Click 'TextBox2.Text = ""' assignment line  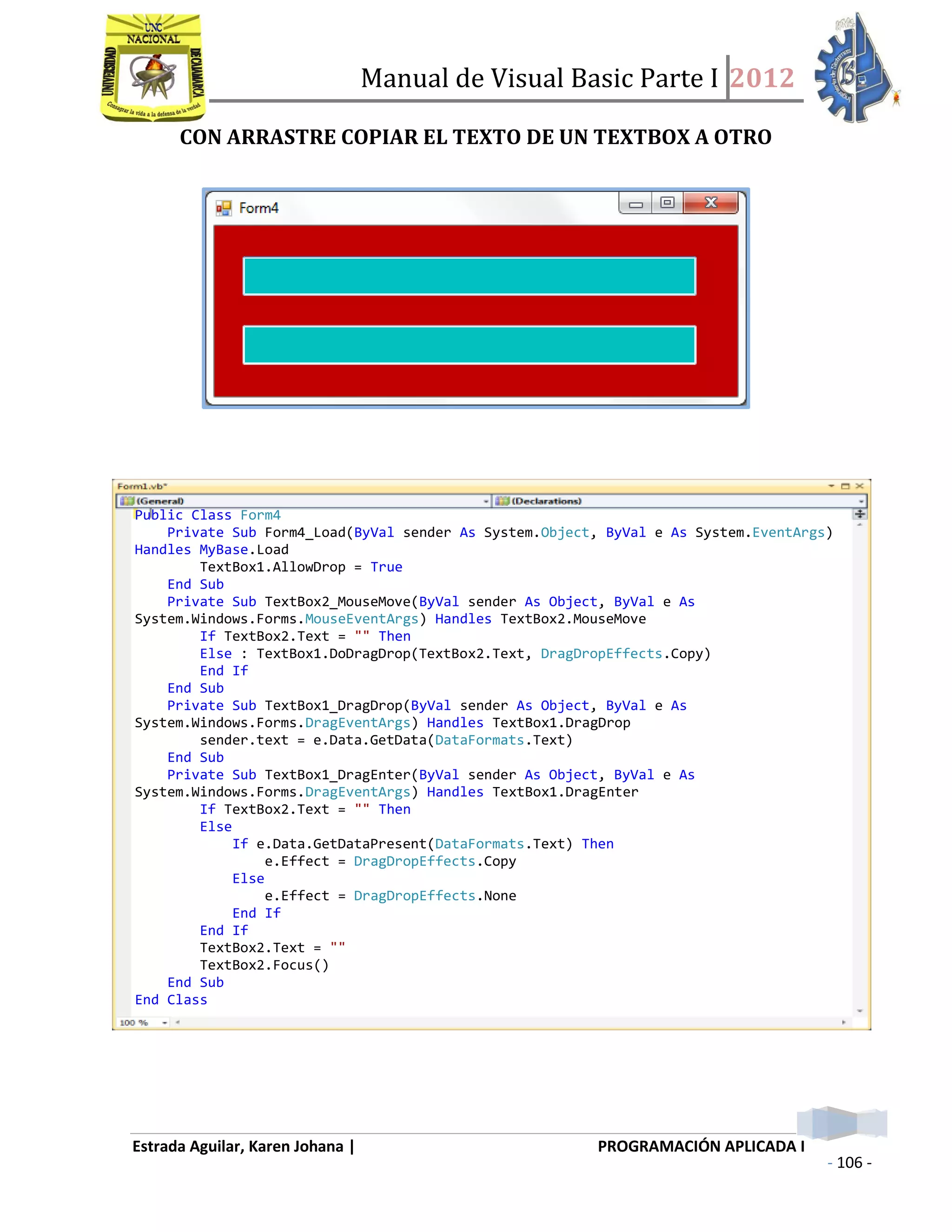pyautogui.click(x=272, y=947)
